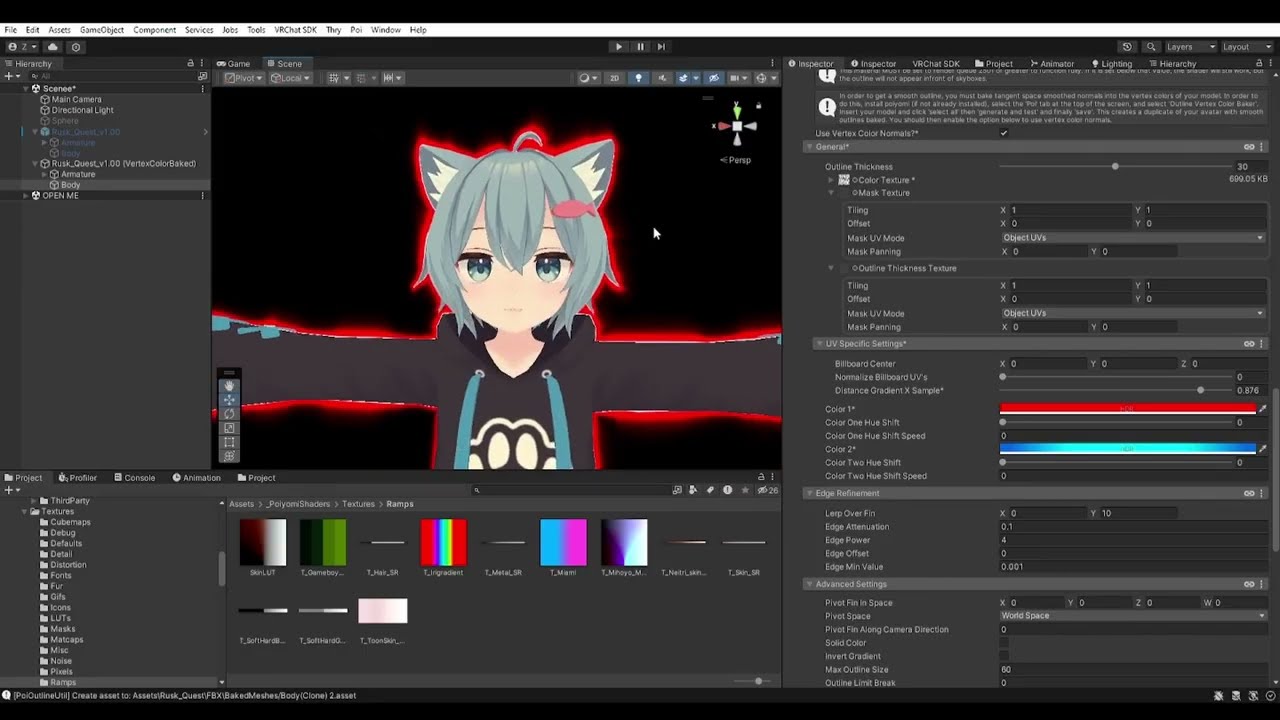This screenshot has height=720, width=1280.
Task: Click the Pause button in the top toolbar
Action: pyautogui.click(x=640, y=47)
